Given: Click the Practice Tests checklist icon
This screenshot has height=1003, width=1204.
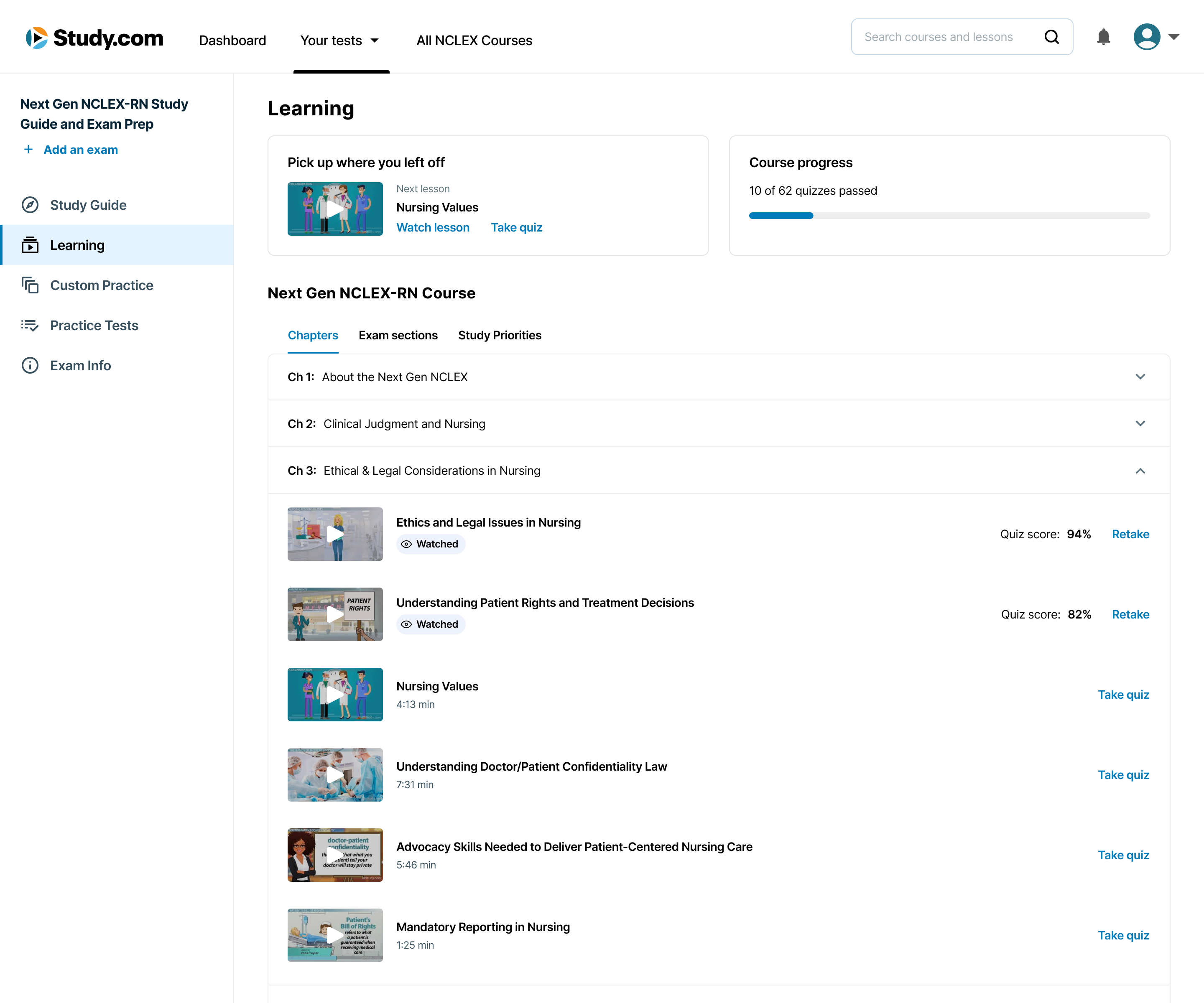Looking at the screenshot, I should (x=30, y=326).
